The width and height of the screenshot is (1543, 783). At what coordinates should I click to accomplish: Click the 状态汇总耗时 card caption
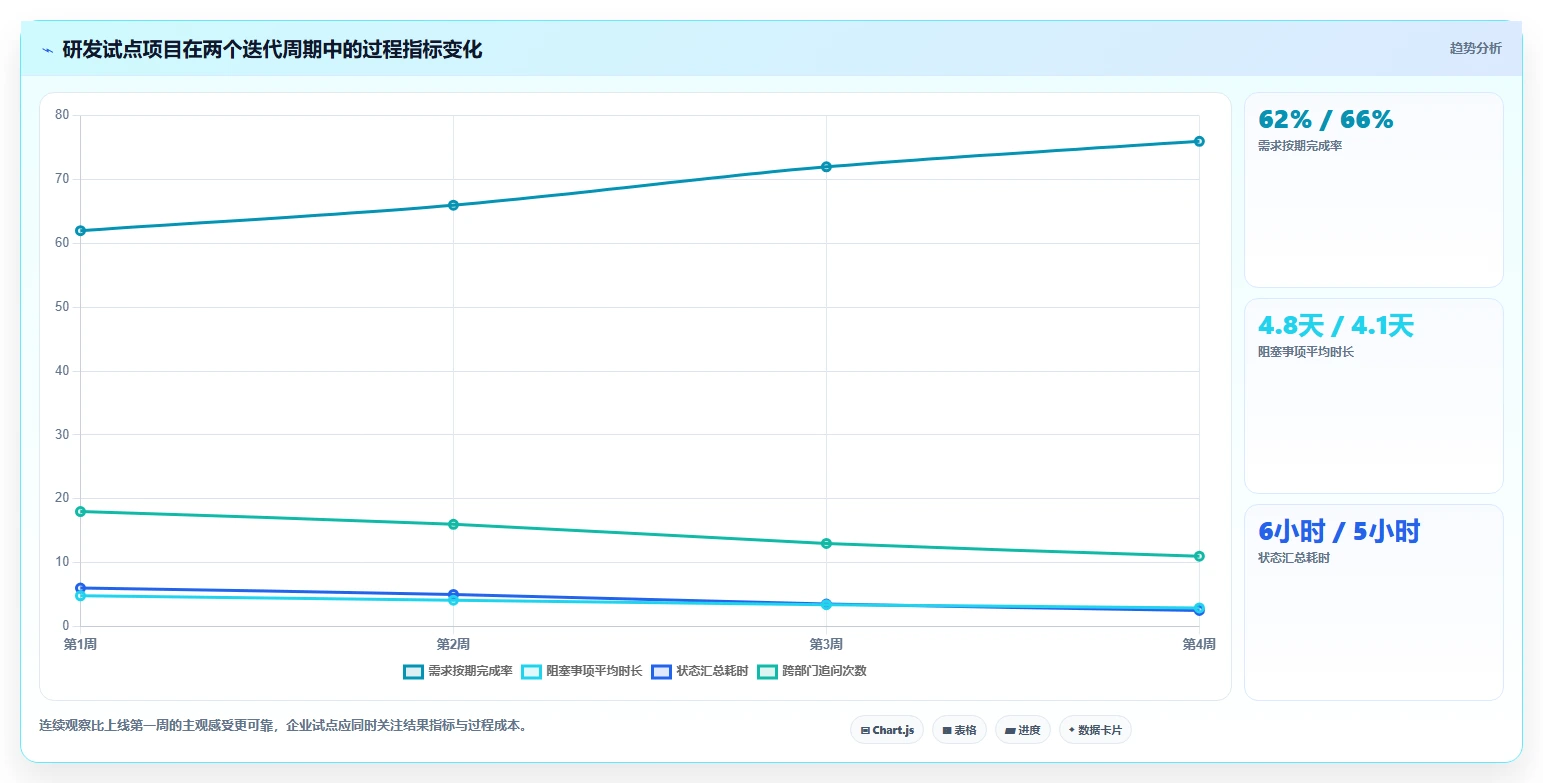[x=1294, y=558]
